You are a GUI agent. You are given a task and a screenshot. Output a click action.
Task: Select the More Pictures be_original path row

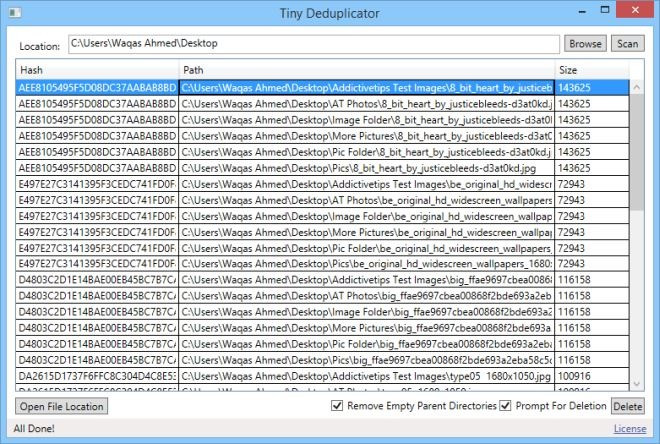[367, 232]
